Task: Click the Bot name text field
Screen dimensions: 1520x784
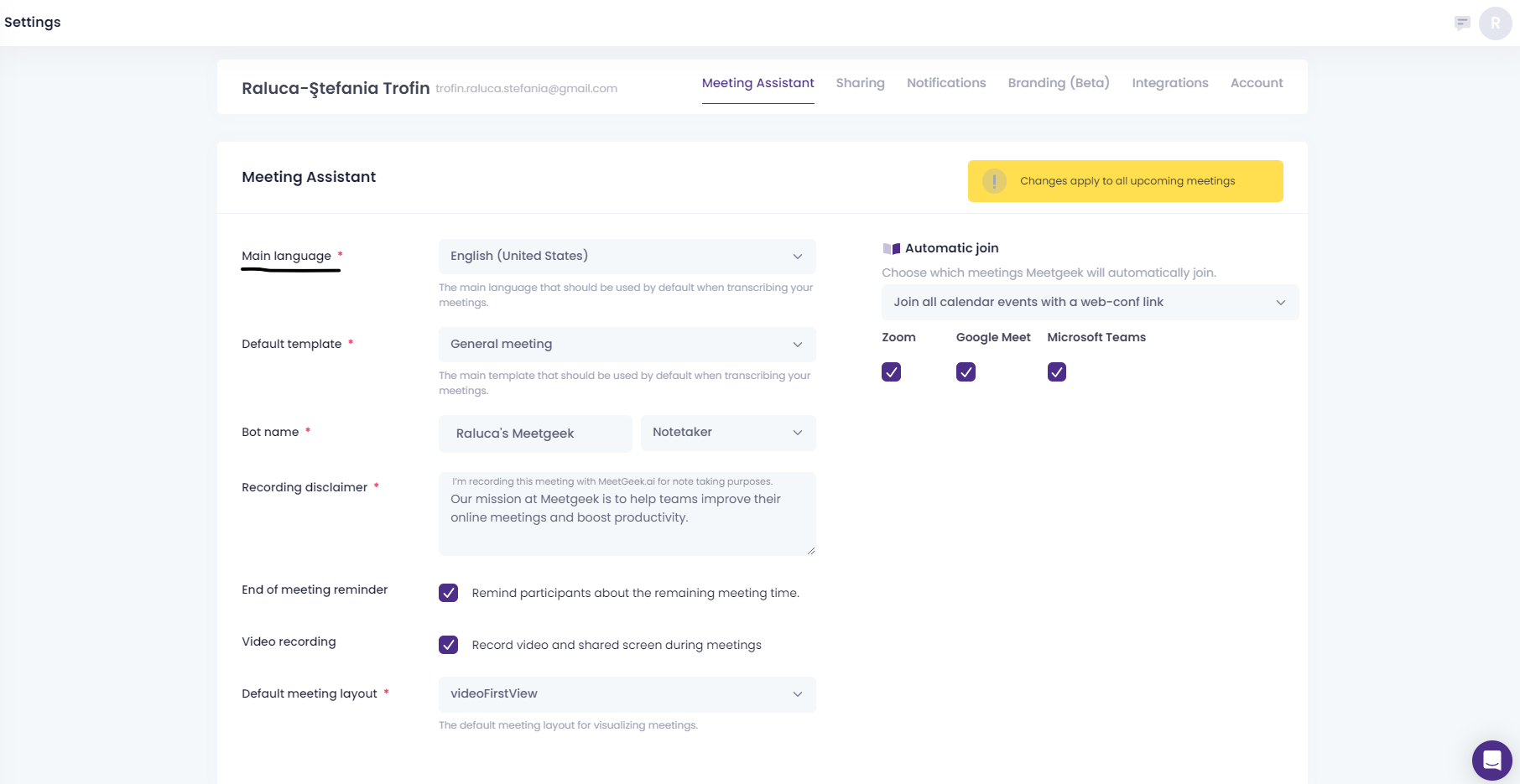Action: click(534, 434)
